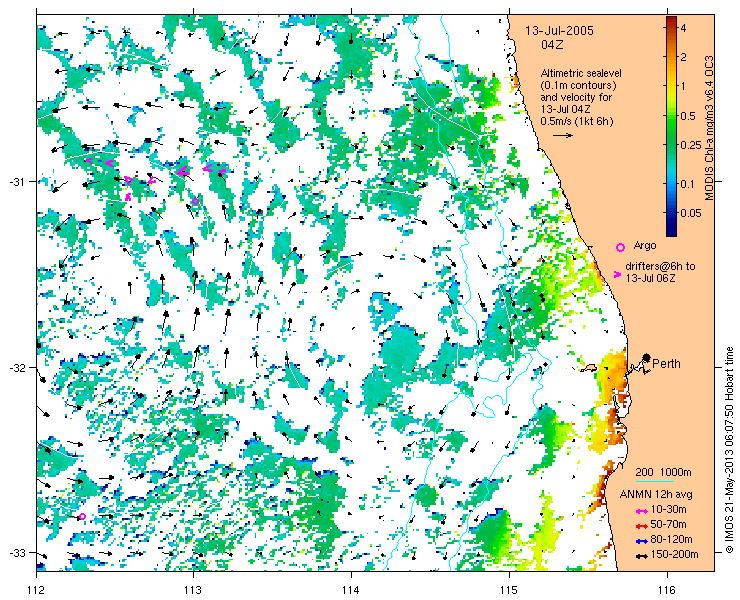Click the 'ANMN 12h avg' legend heading
This screenshot has height=600, width=740.
(x=656, y=495)
